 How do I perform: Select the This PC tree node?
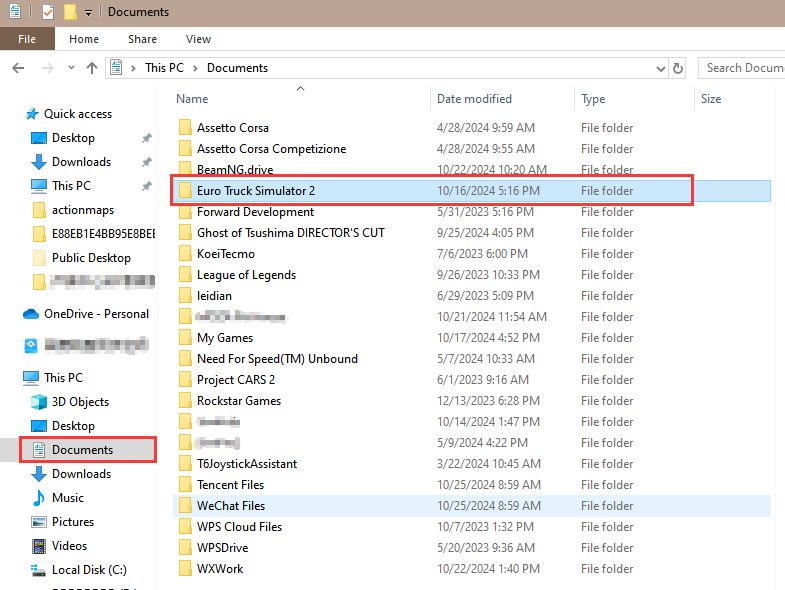click(63, 378)
